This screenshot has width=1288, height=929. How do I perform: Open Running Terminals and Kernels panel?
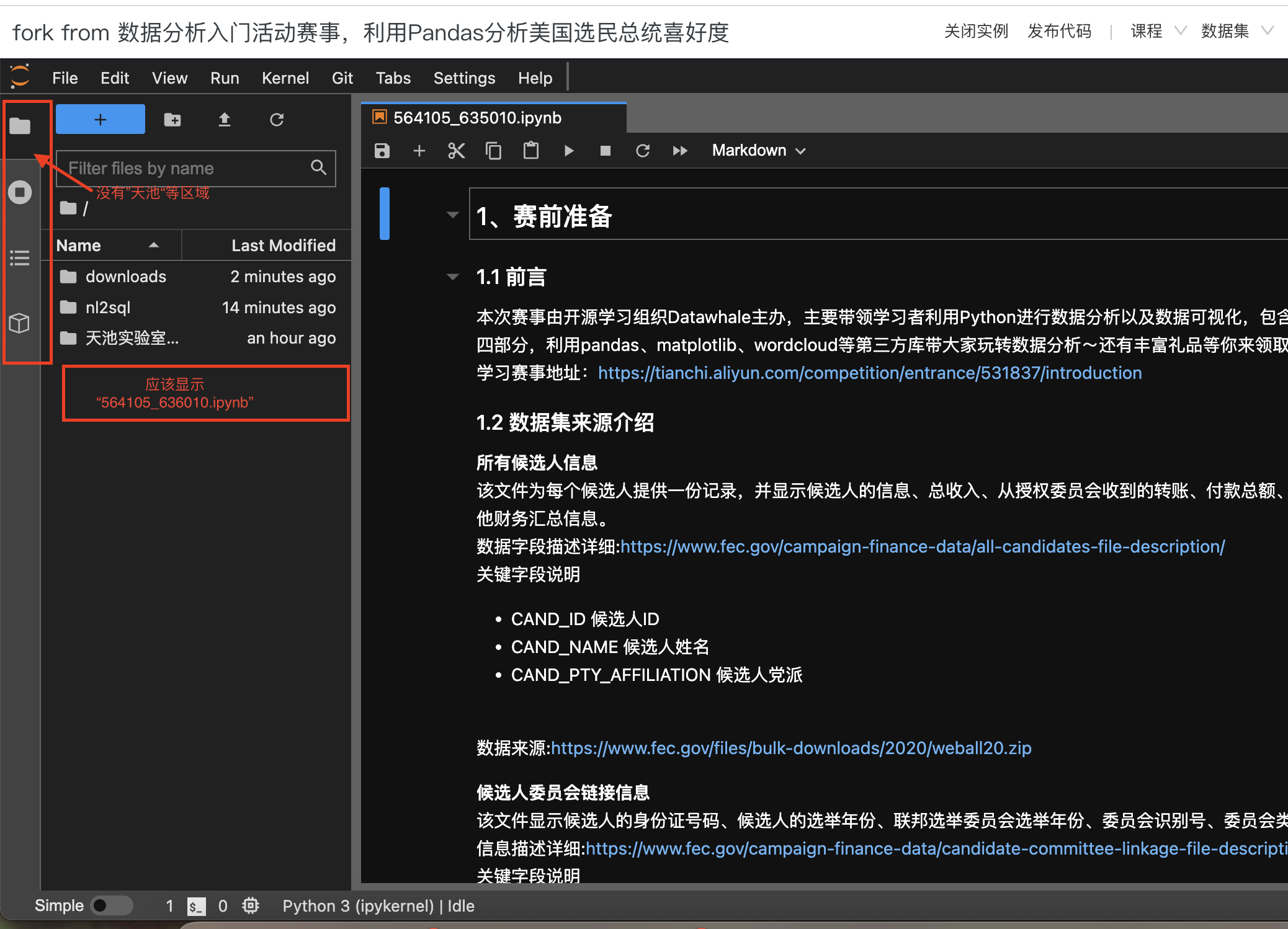[20, 192]
